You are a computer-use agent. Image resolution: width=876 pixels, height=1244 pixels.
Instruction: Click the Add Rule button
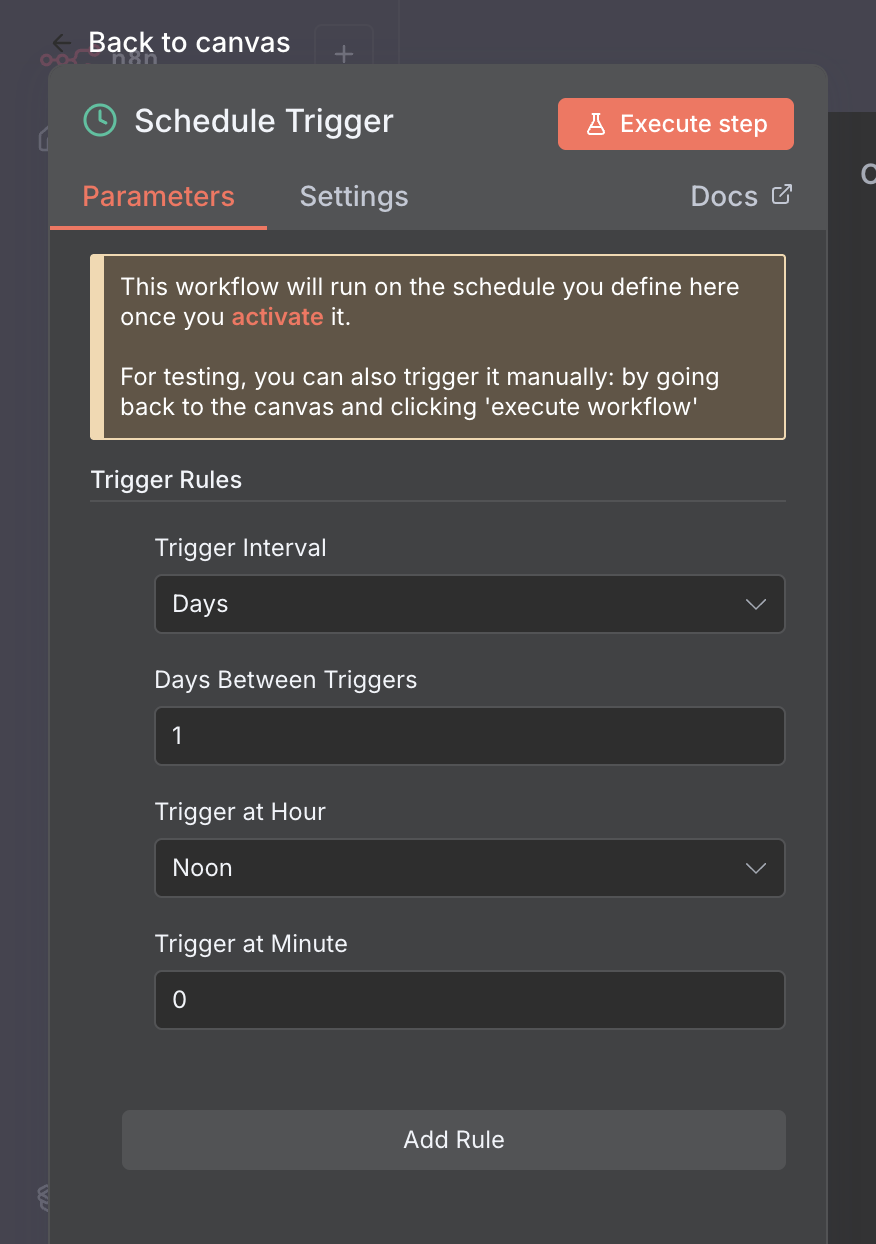(453, 1139)
